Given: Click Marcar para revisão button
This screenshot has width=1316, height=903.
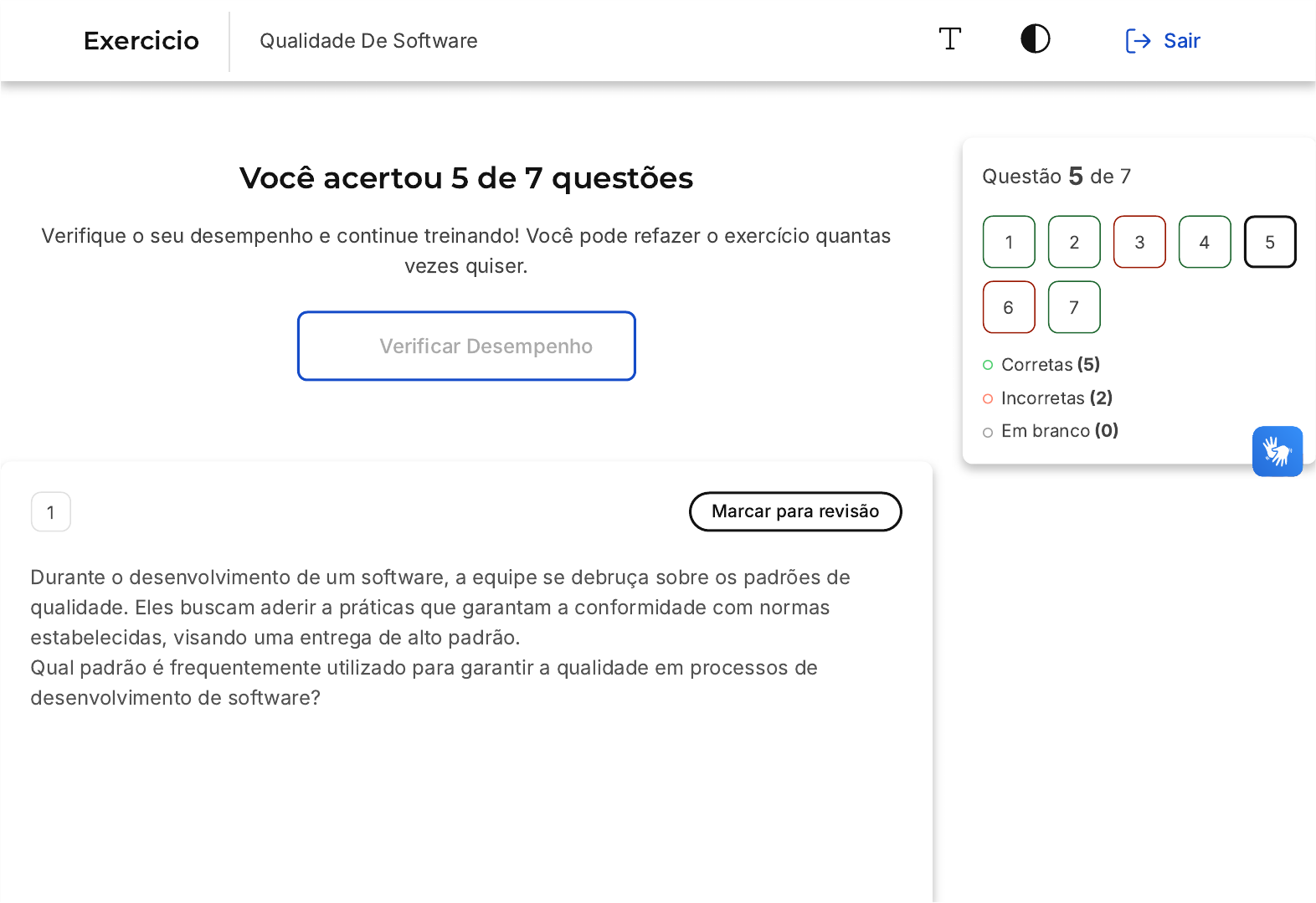Looking at the screenshot, I should 794,511.
